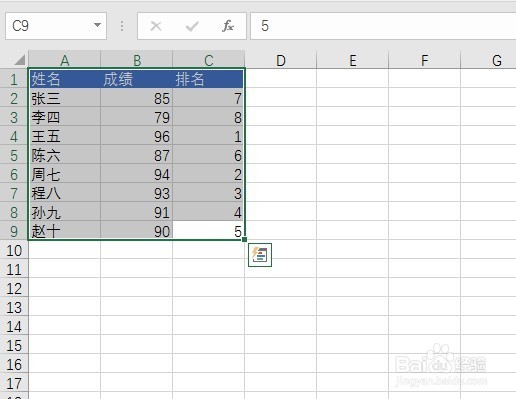The image size is (516, 399).
Task: Click the formula bar expand dots handle
Action: (122, 26)
